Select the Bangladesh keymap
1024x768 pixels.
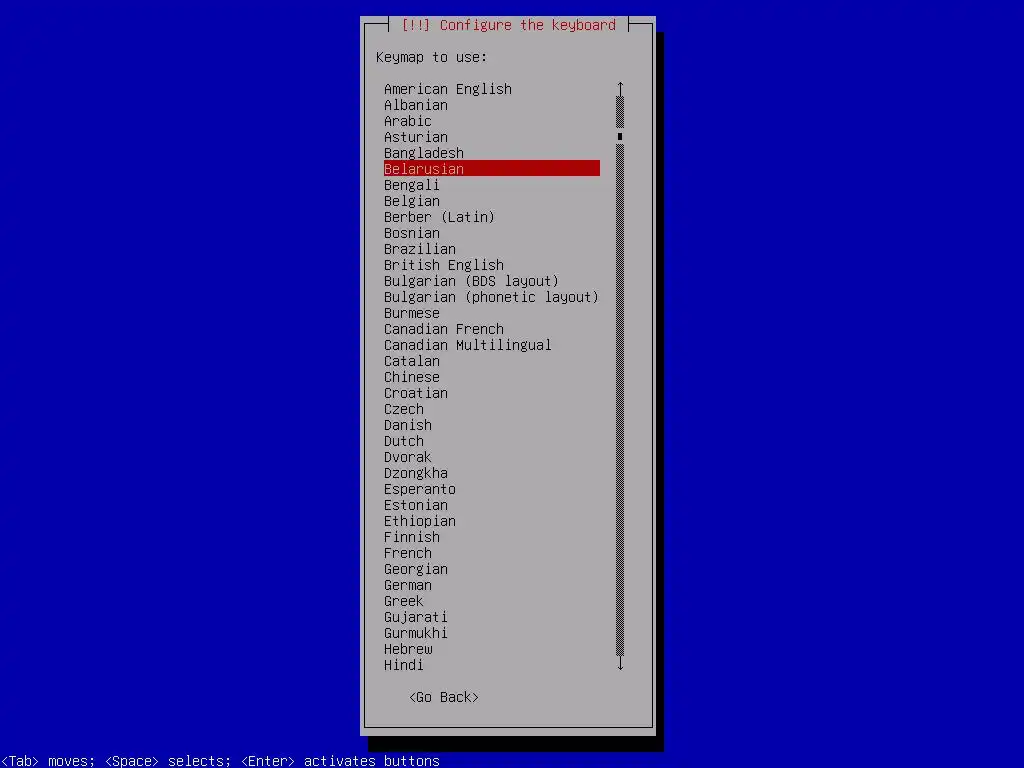492,153
